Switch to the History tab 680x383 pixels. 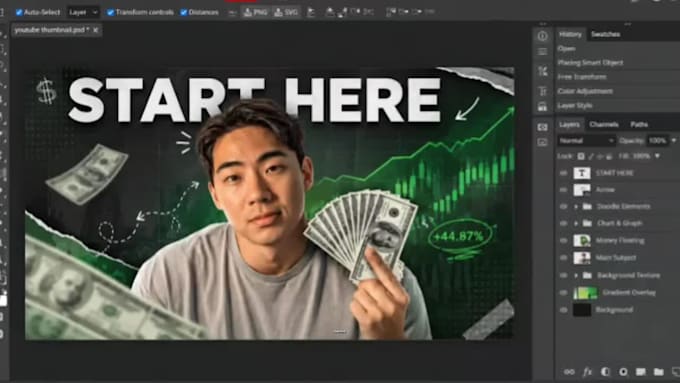[570, 34]
